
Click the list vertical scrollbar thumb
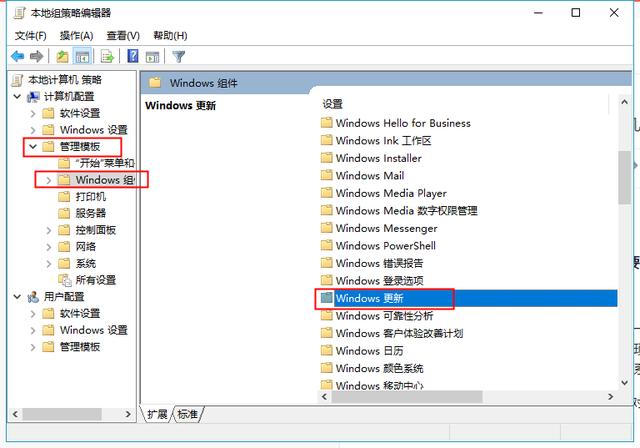pos(624,177)
